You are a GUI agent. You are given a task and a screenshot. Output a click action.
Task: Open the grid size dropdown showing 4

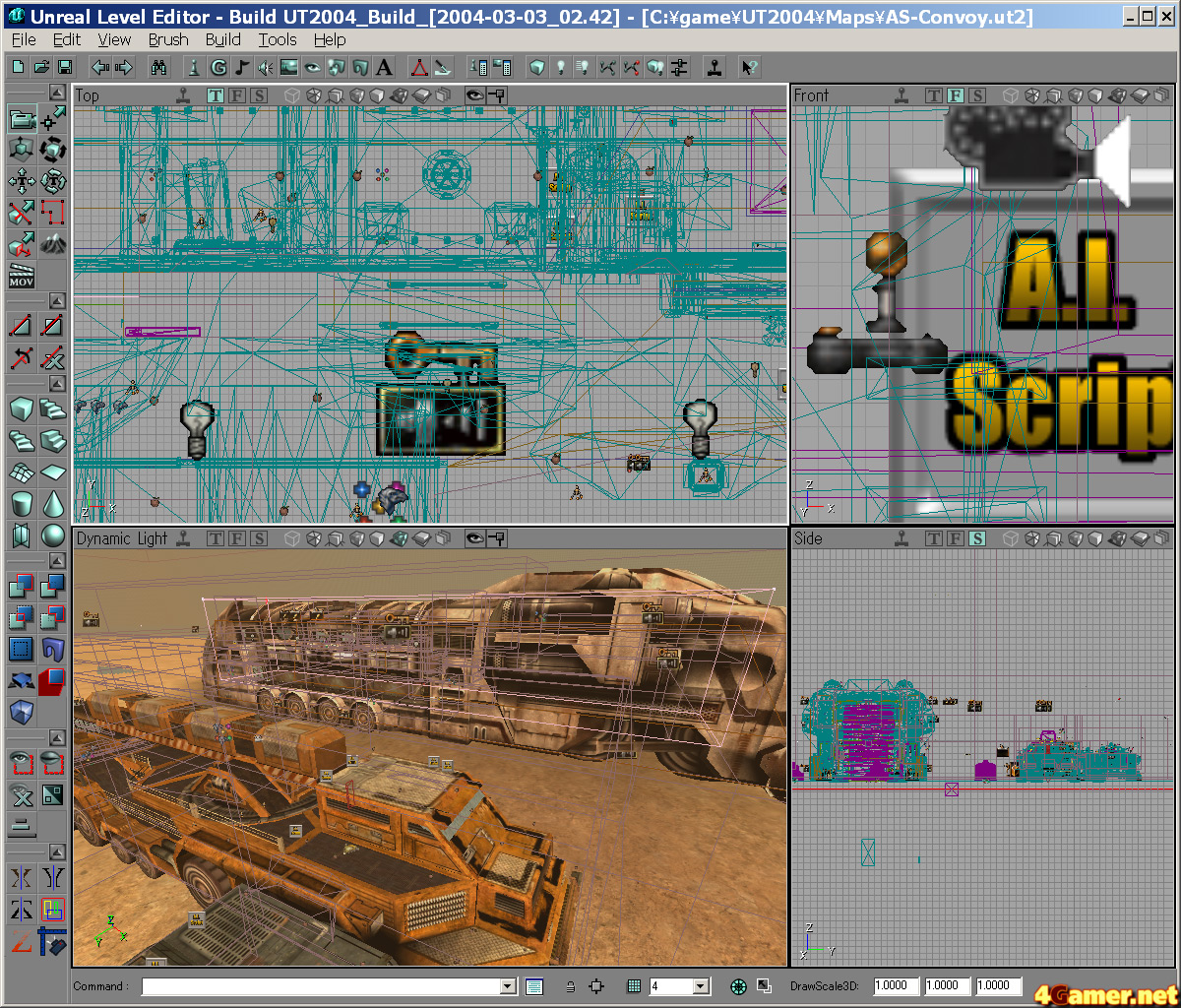point(701,986)
